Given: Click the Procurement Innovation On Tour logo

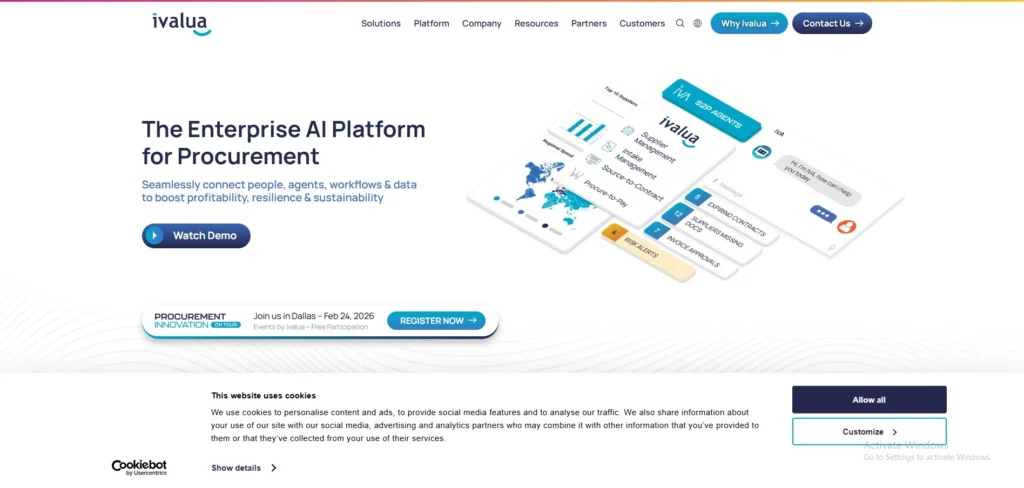Looking at the screenshot, I should click(197, 321).
